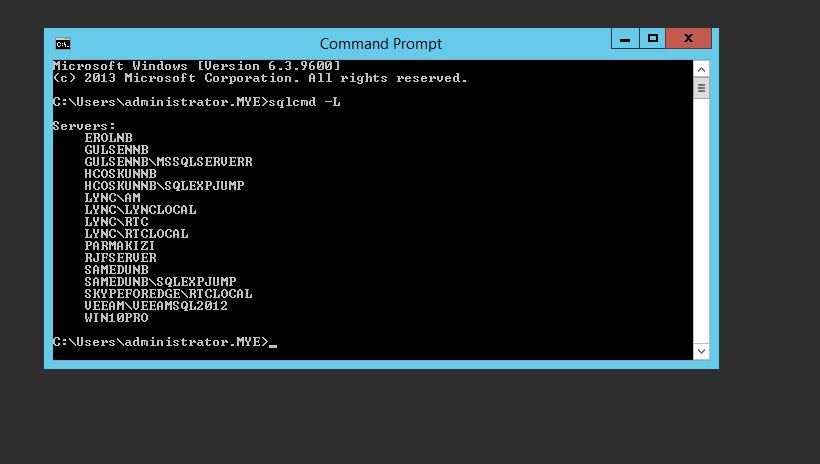Viewport: 820px width, 464px height.
Task: Click the VEEAM\VEEAMSQL2012 server entry
Action: tap(156, 306)
